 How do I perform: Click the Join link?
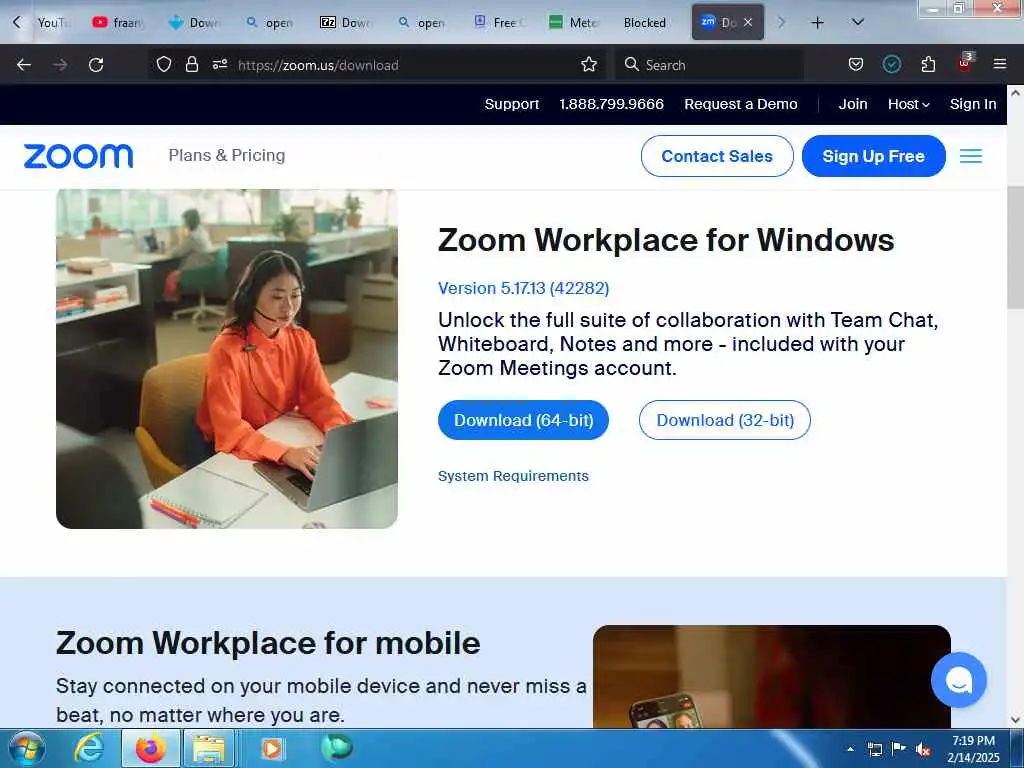853,104
